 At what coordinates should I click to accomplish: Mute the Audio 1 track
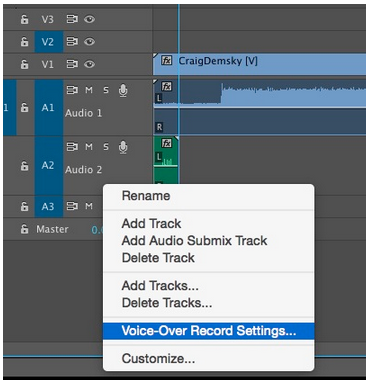89,90
